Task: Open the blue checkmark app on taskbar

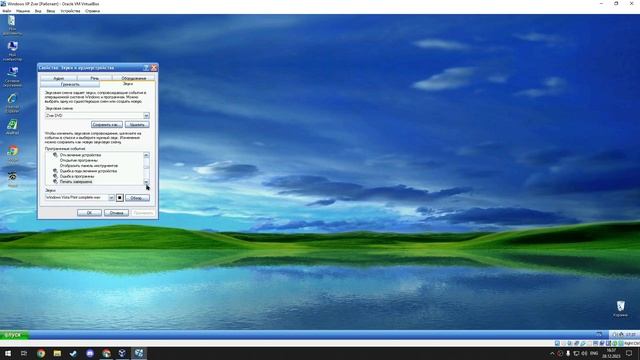Action: click(x=73, y=353)
